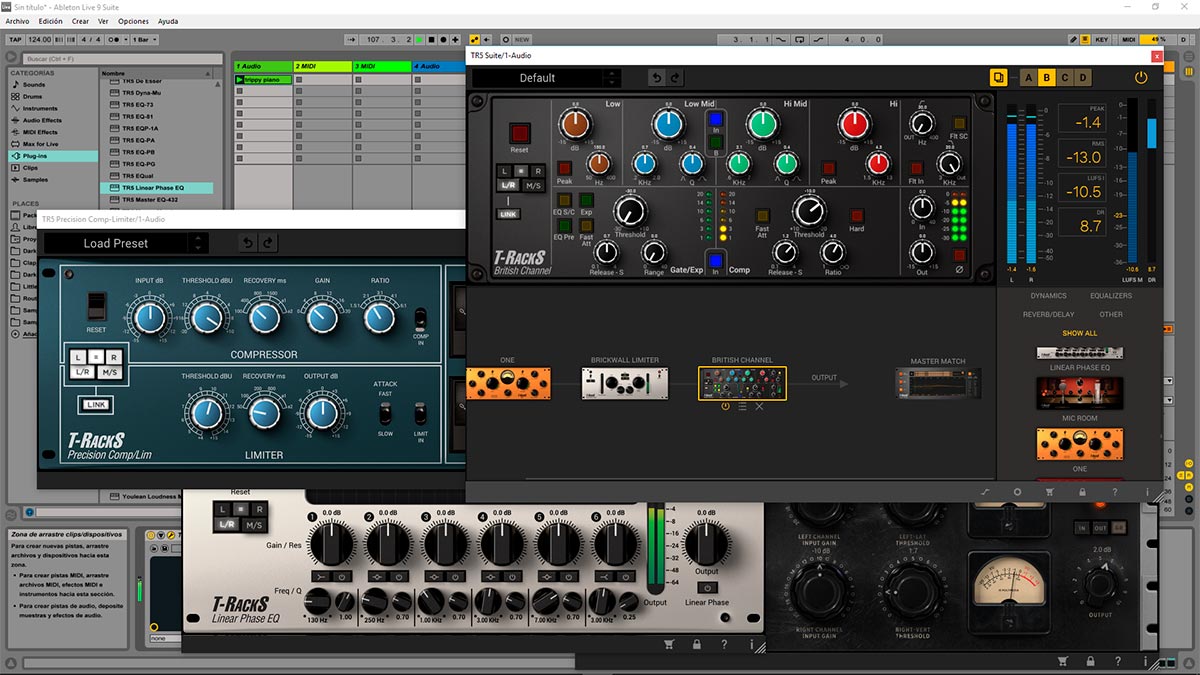
Task: Click the Redo arrow in TR5 Suite window
Action: [x=675, y=78]
